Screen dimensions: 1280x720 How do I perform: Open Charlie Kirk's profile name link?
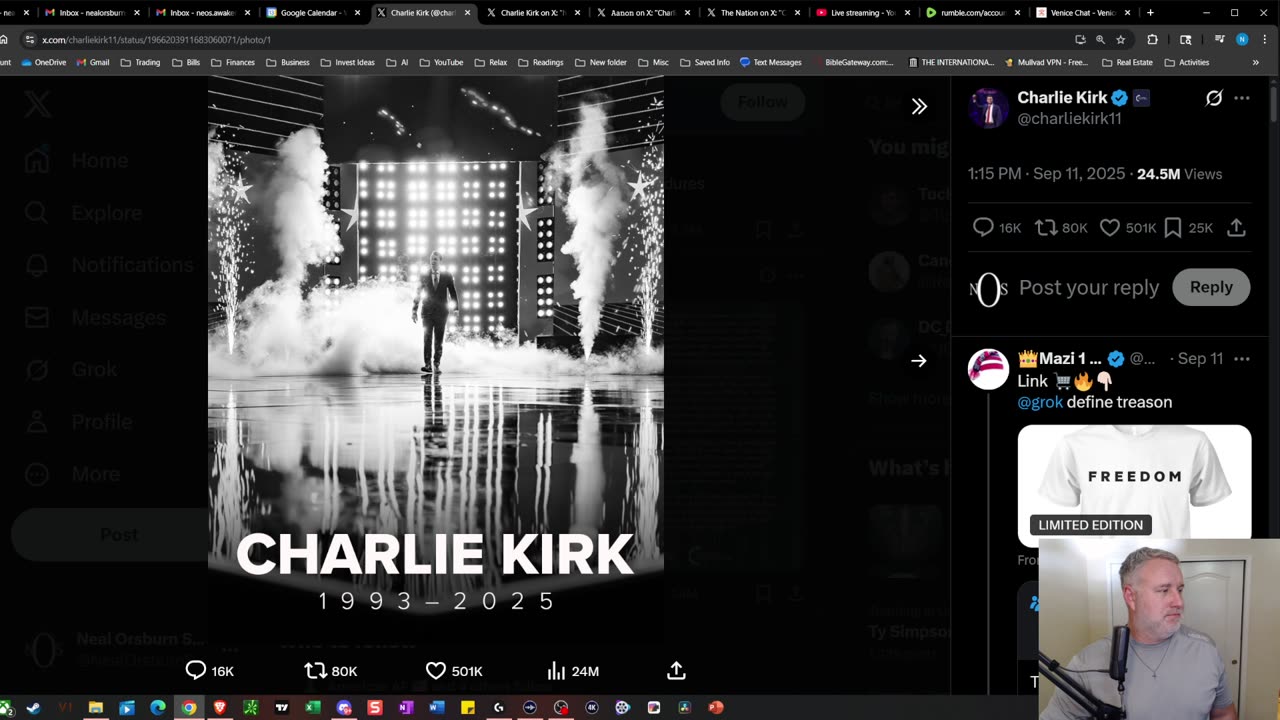(1062, 98)
